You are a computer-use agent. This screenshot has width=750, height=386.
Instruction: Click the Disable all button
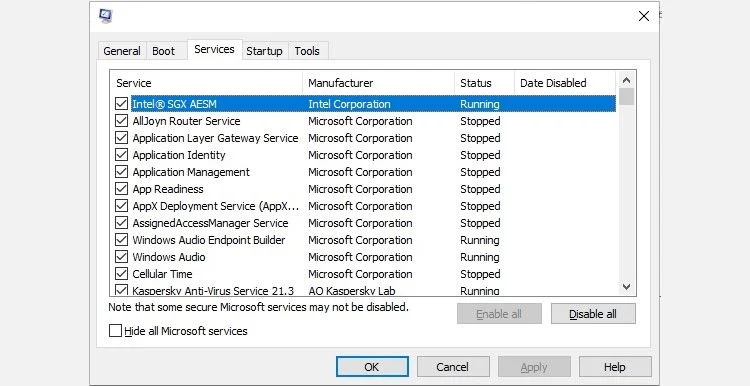coord(593,314)
